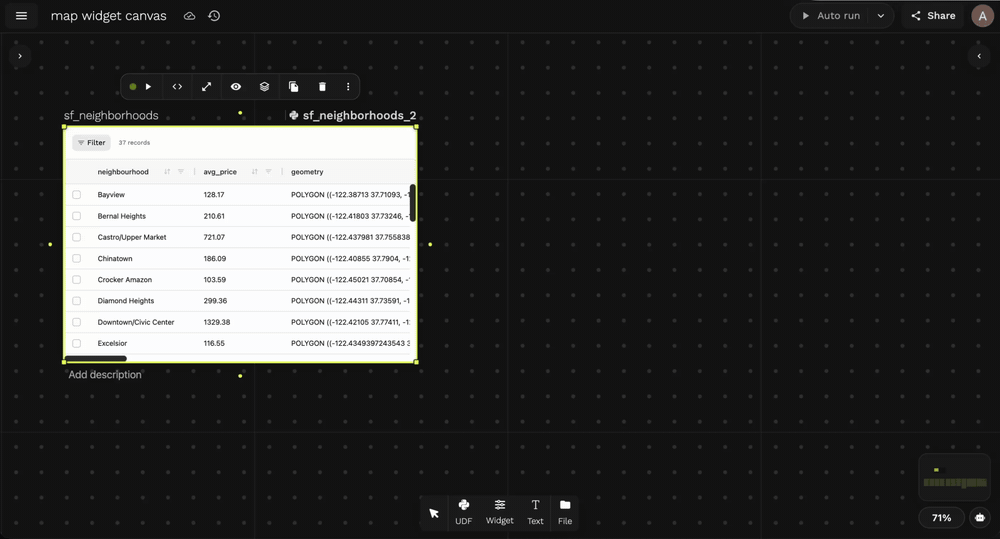Screen dimensions: 1000x539
Task: Open the hamburger main menu
Action: click(21, 16)
